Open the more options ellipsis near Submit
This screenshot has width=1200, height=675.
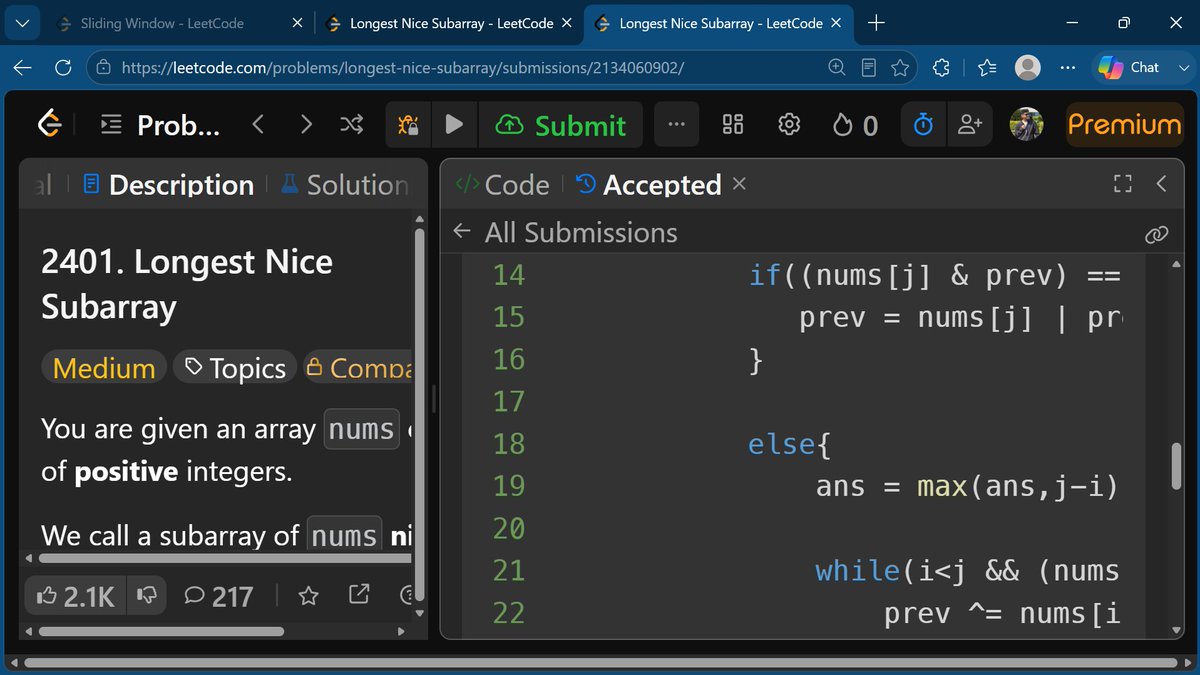coord(676,125)
